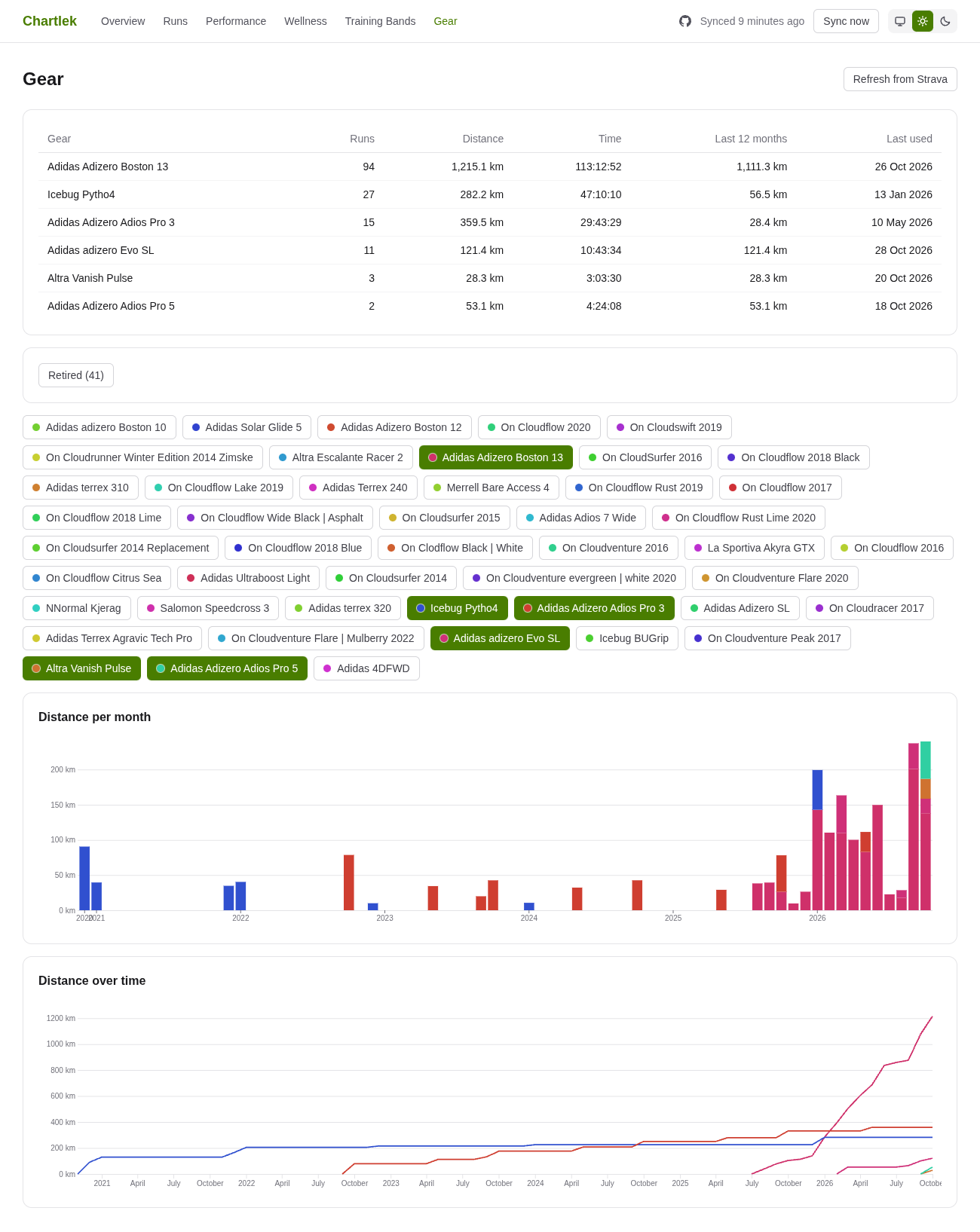Enable the Adidas Adios 7 Wide chip
This screenshot has width=980, height=1232.
click(581, 518)
